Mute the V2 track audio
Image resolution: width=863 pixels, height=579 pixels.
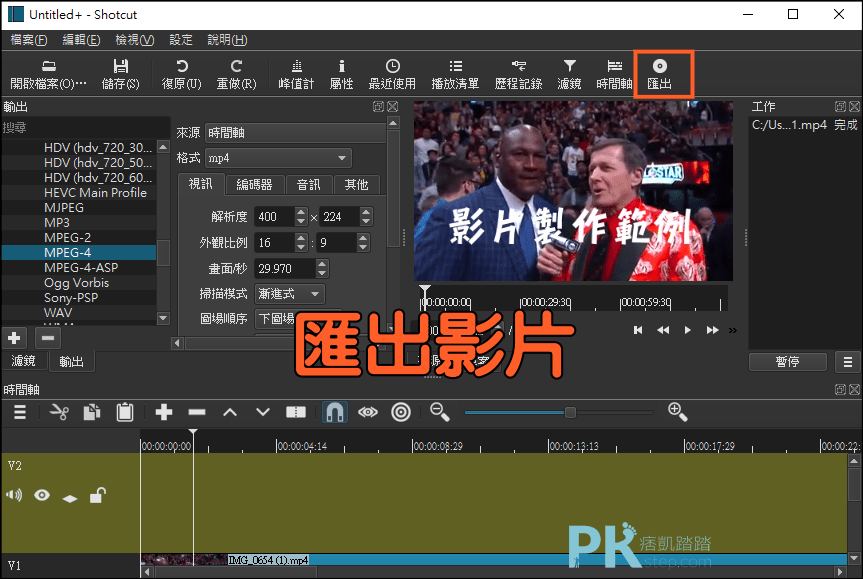(14, 495)
